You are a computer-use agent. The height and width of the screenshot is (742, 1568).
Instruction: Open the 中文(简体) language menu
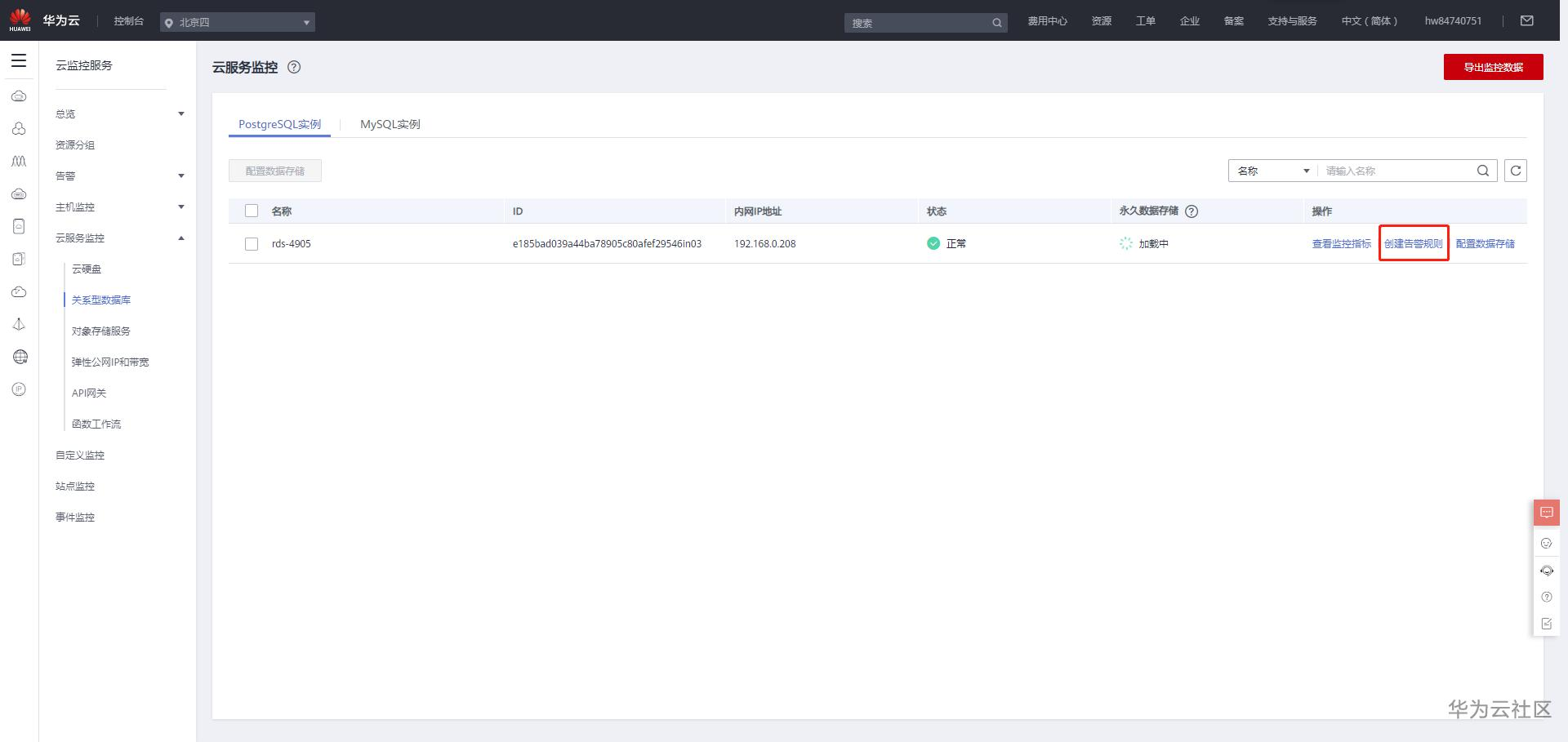point(1369,21)
